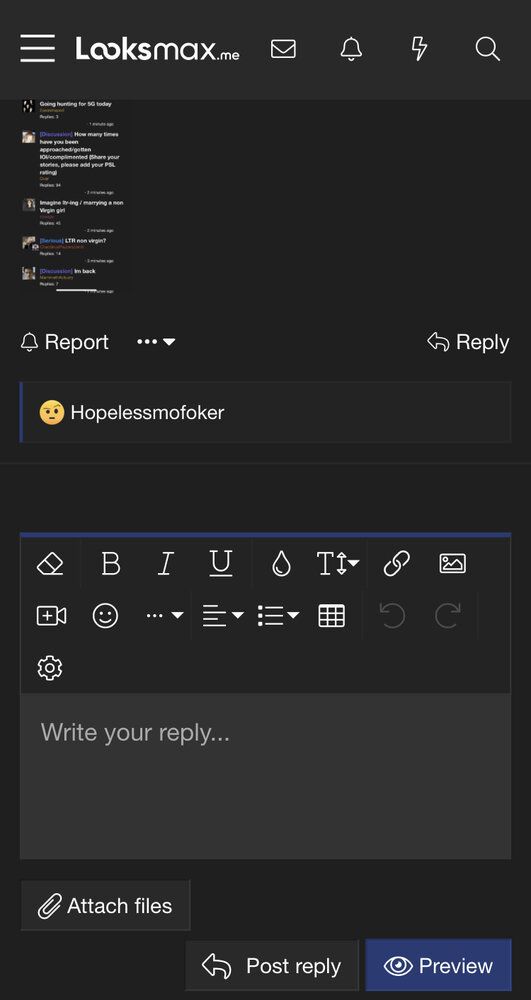Check the alerts bell icon
The width and height of the screenshot is (531, 1000).
coord(351,49)
